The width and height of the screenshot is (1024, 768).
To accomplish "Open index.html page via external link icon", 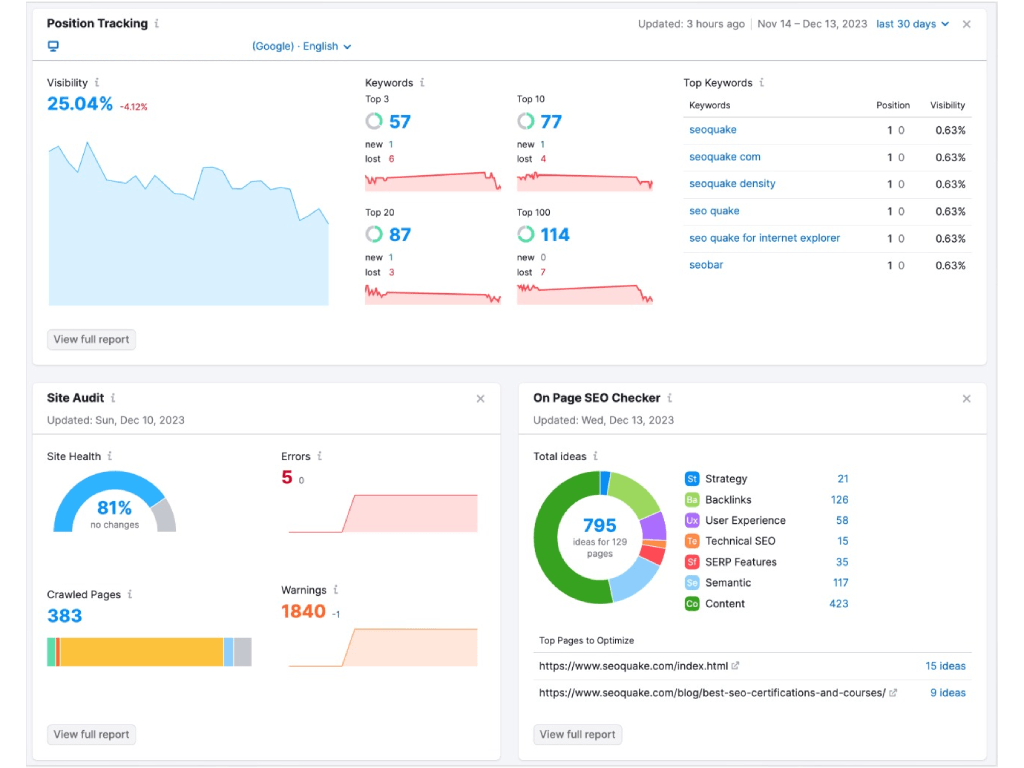I will [x=735, y=665].
